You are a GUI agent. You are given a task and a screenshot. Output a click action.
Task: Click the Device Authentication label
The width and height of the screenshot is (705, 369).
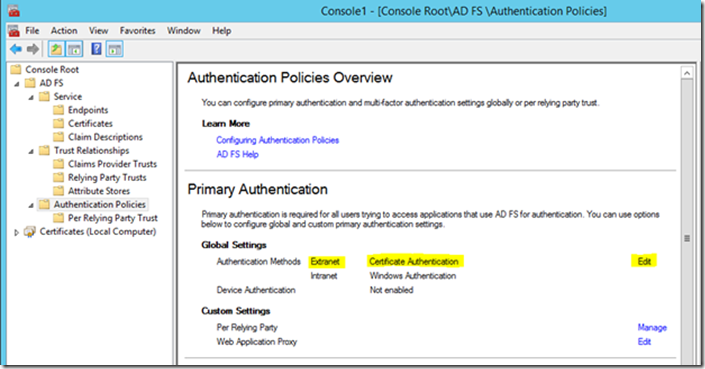tap(256, 290)
